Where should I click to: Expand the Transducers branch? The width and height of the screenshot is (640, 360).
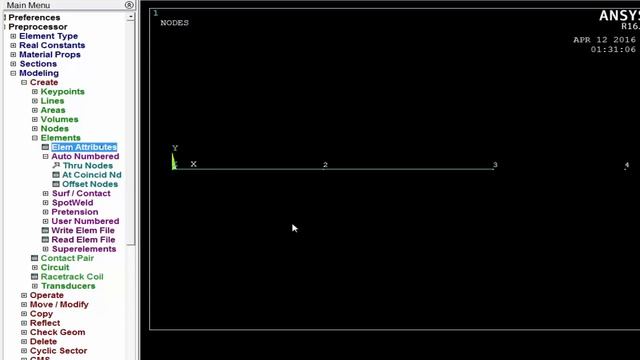click(x=35, y=286)
